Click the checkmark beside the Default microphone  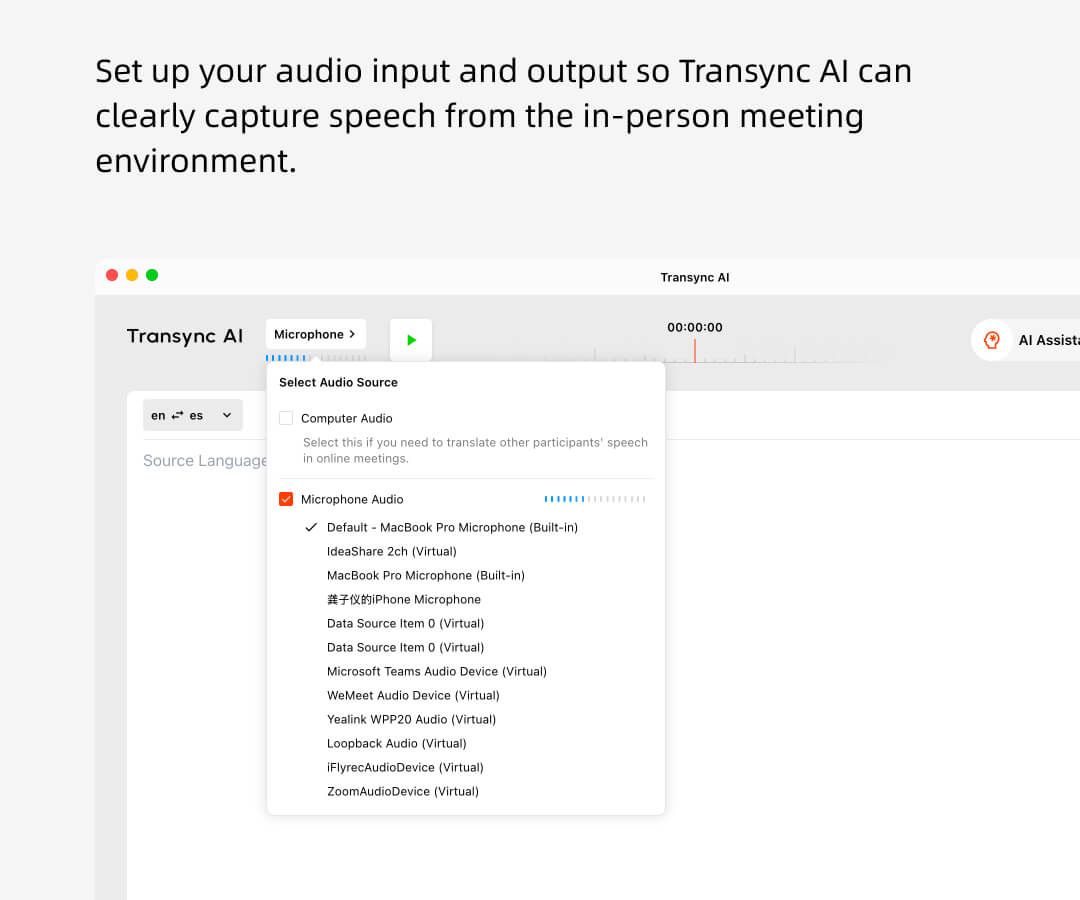coord(310,527)
